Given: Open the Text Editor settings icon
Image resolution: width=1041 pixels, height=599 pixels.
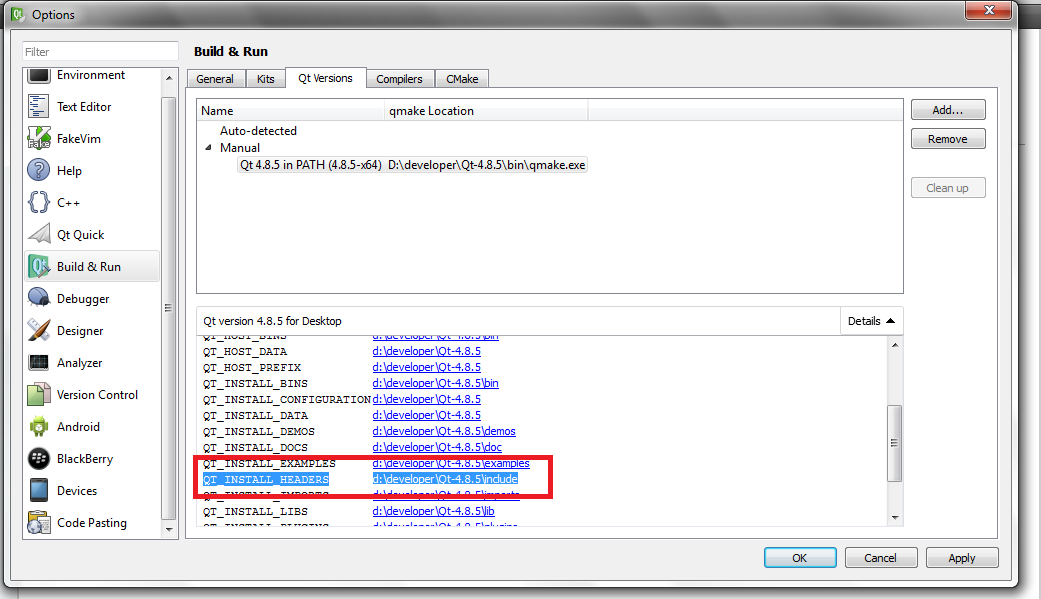Looking at the screenshot, I should (39, 106).
